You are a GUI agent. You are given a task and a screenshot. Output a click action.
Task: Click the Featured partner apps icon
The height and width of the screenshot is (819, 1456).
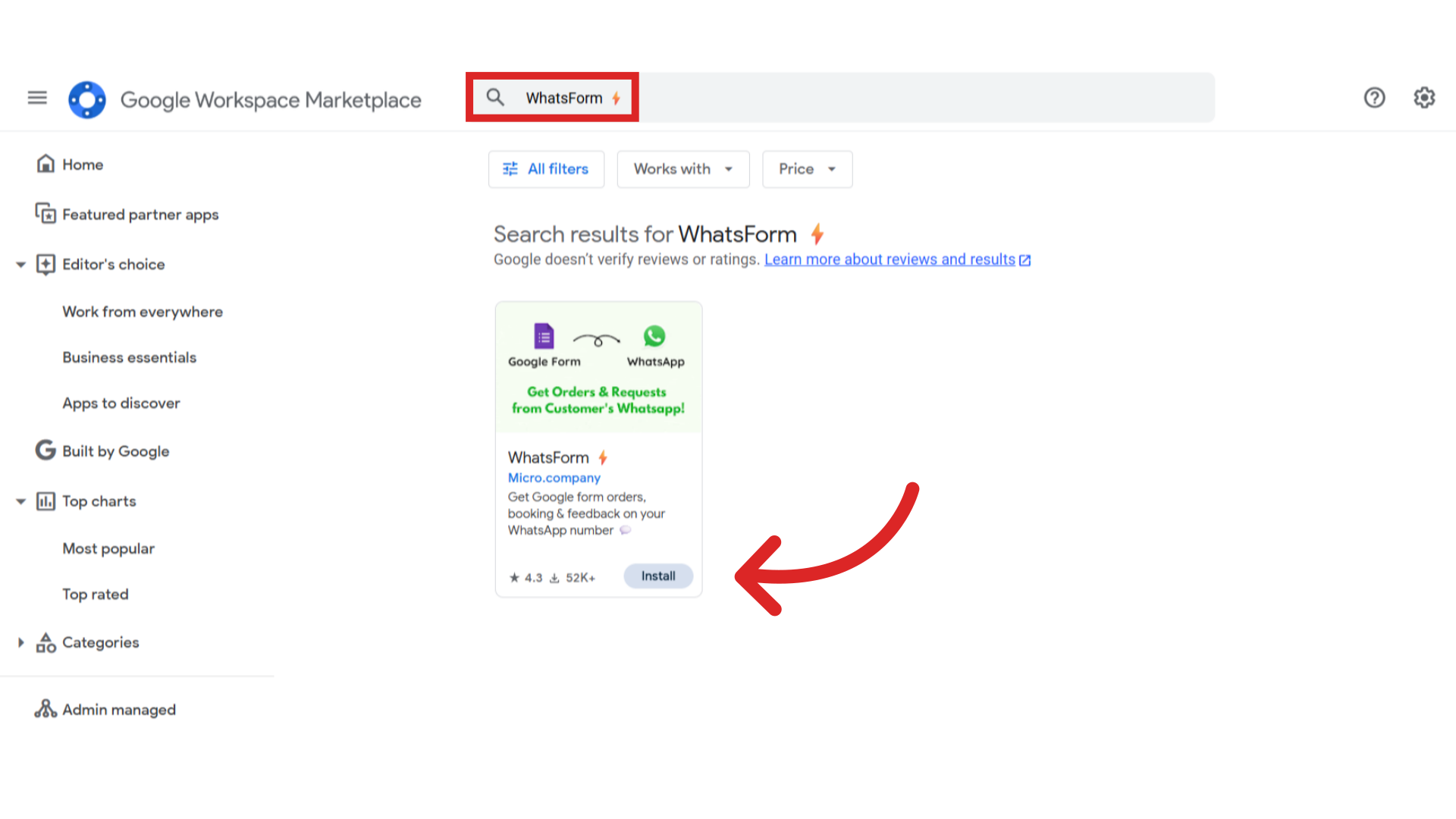45,214
